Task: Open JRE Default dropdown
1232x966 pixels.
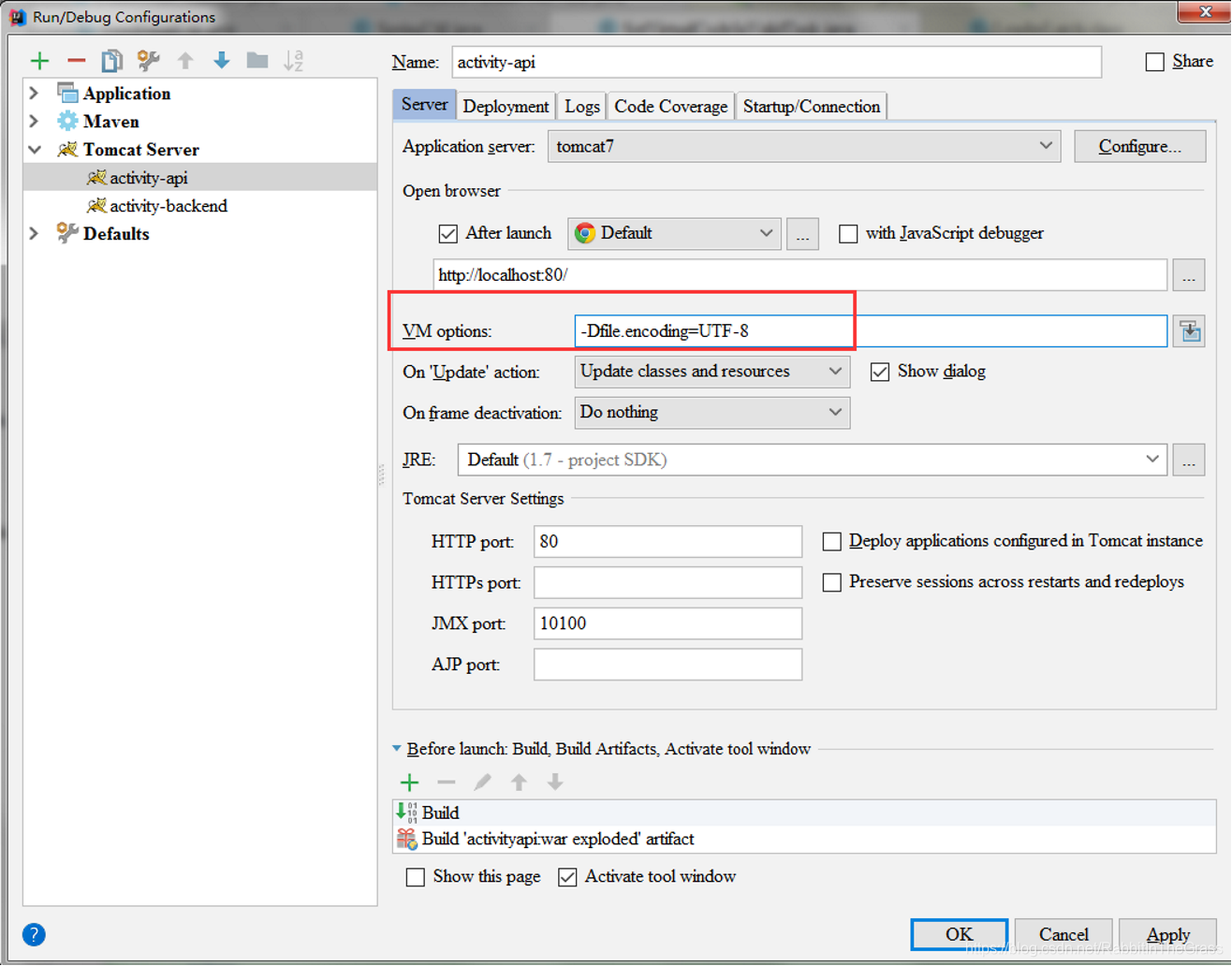Action: (x=813, y=460)
